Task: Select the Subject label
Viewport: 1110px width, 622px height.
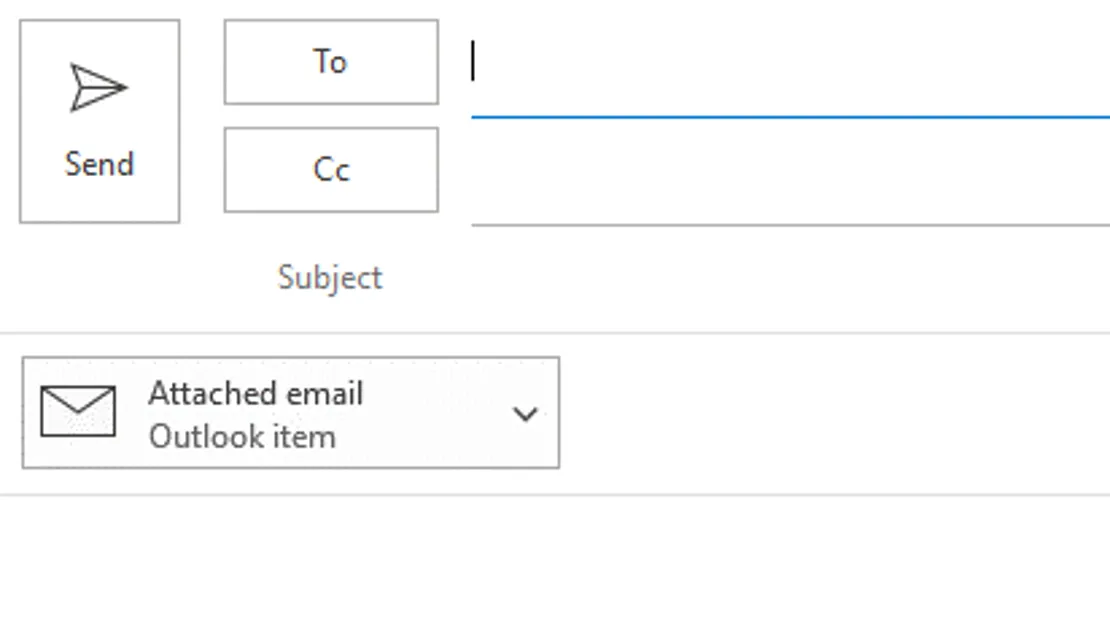Action: (328, 277)
